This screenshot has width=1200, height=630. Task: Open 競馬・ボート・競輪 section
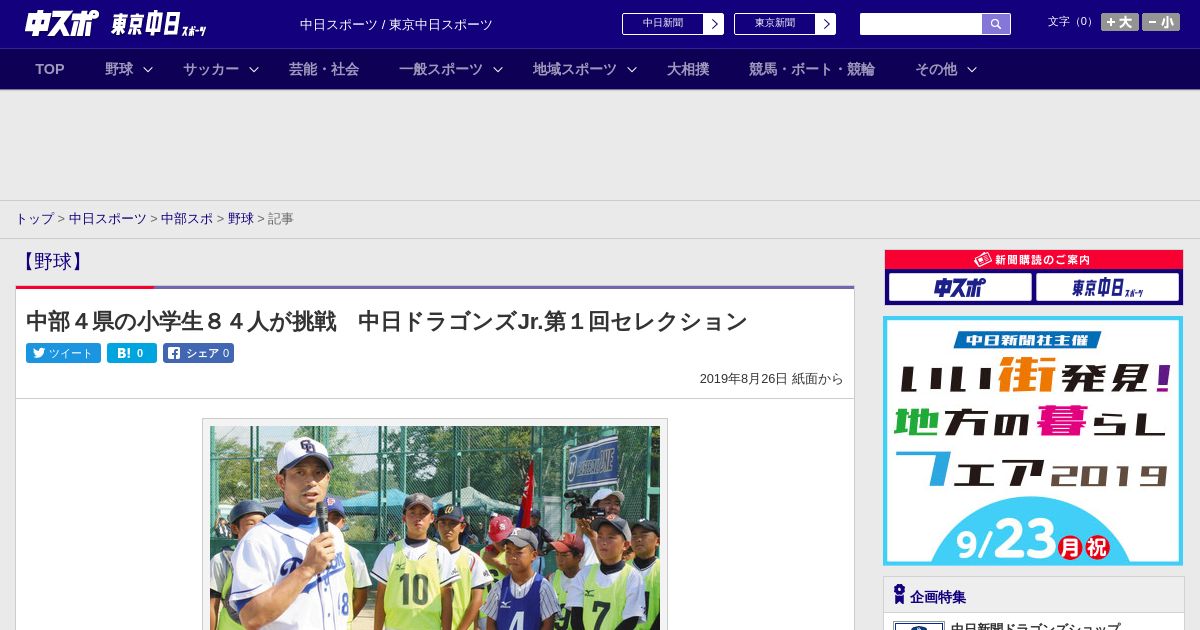click(812, 69)
